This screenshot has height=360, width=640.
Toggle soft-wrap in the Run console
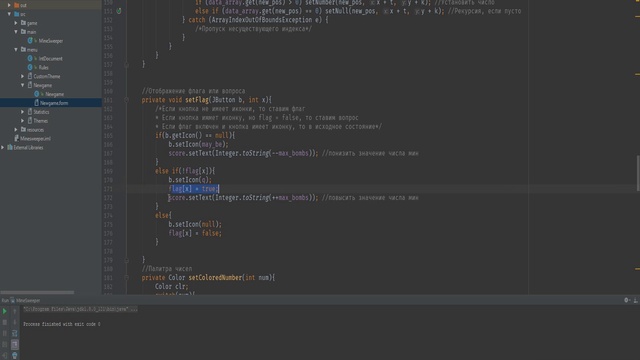(15, 333)
